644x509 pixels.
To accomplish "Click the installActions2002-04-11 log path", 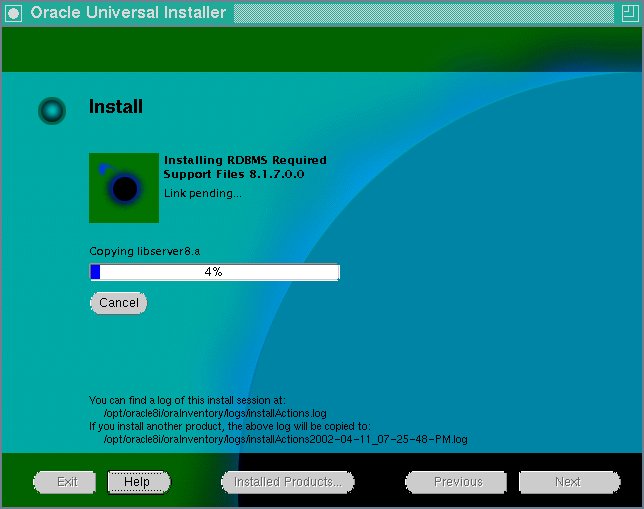I will point(285,439).
